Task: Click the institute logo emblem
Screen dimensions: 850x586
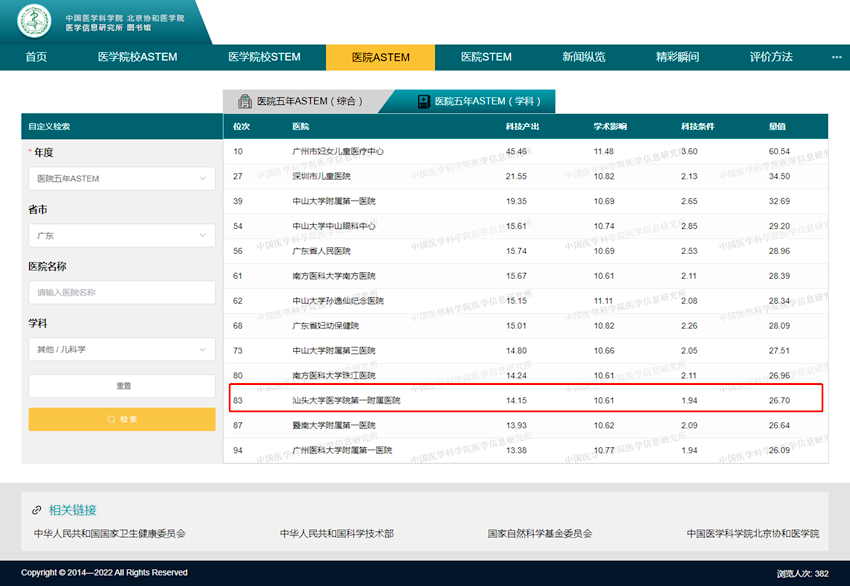Action: (34, 22)
